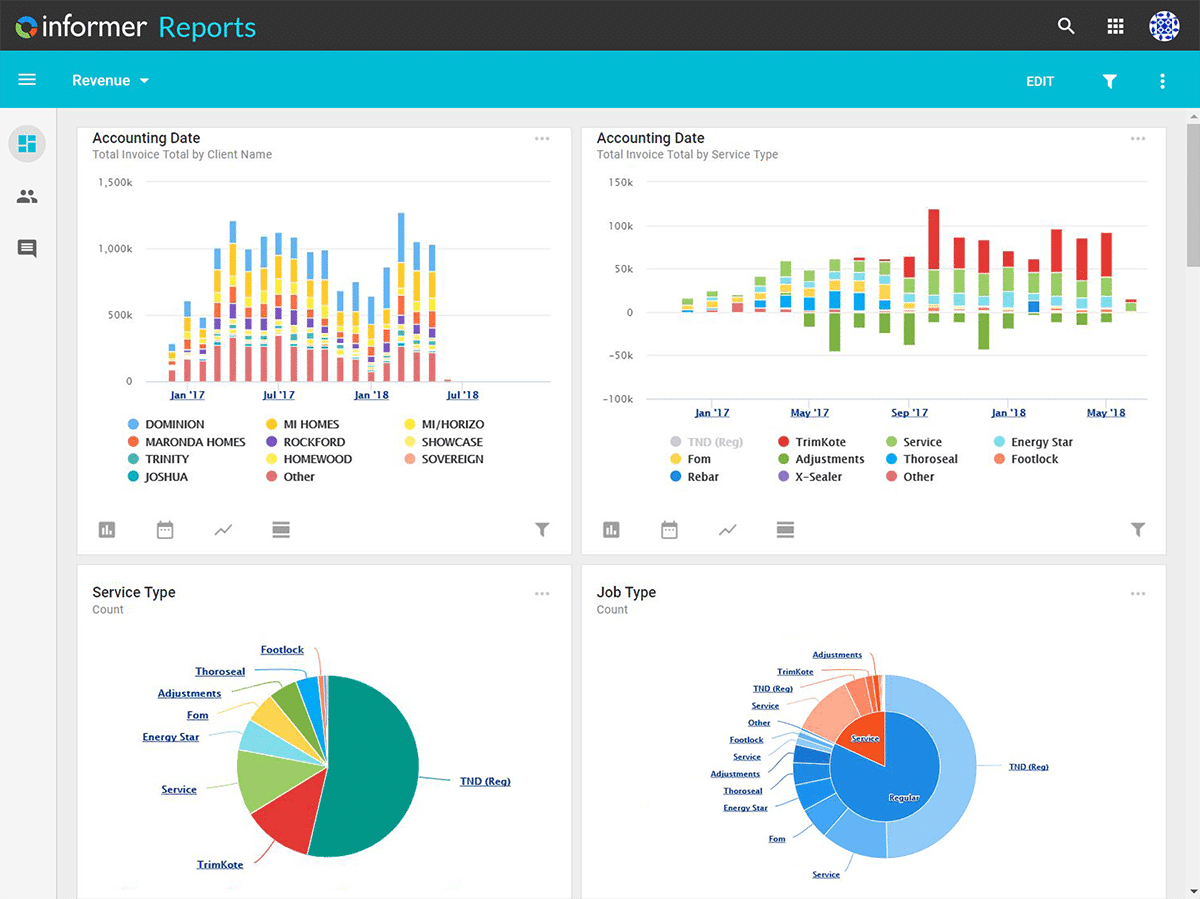
Task: Show the disabled TND (Reg) legend series
Action: [x=713, y=442]
